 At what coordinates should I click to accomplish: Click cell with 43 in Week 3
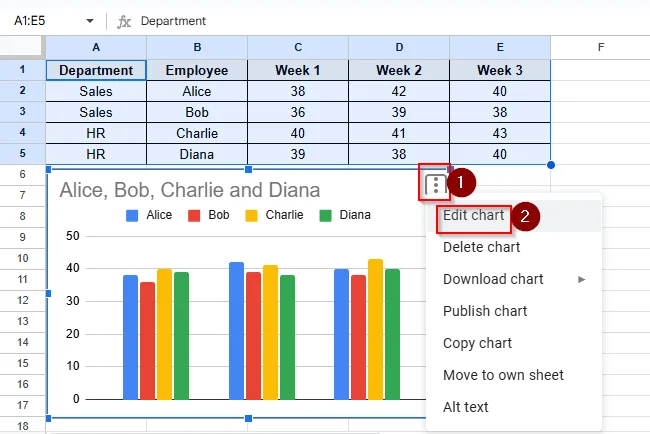pos(500,133)
